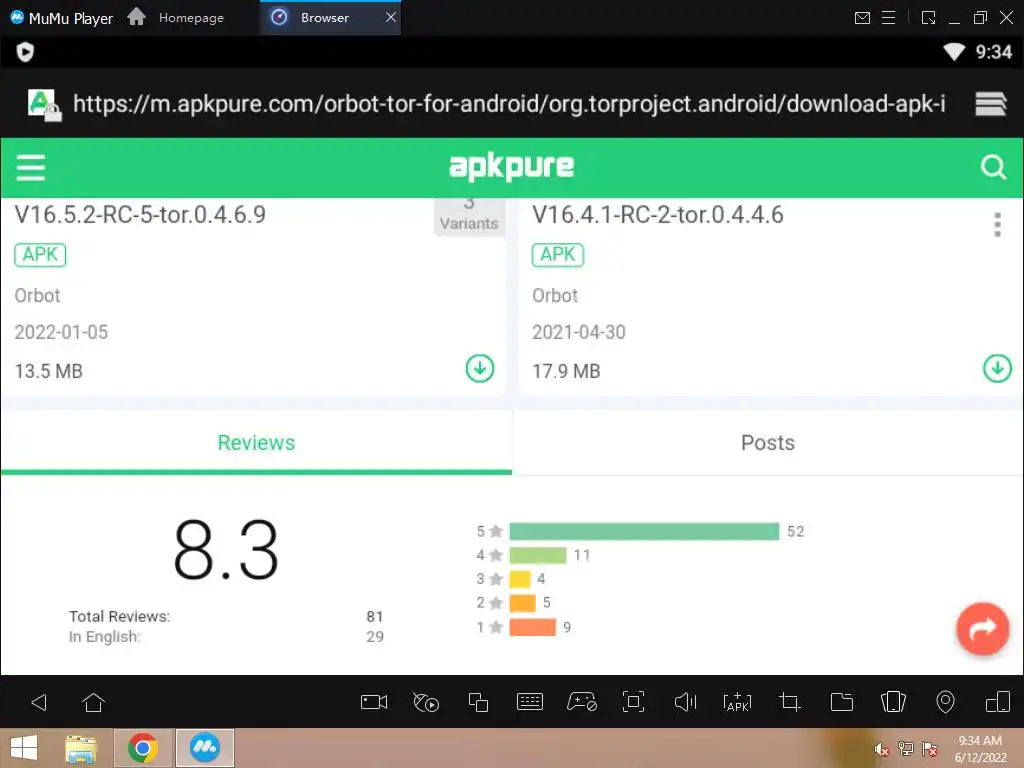
Task: Open the MuMu Homepage tab
Action: point(176,18)
